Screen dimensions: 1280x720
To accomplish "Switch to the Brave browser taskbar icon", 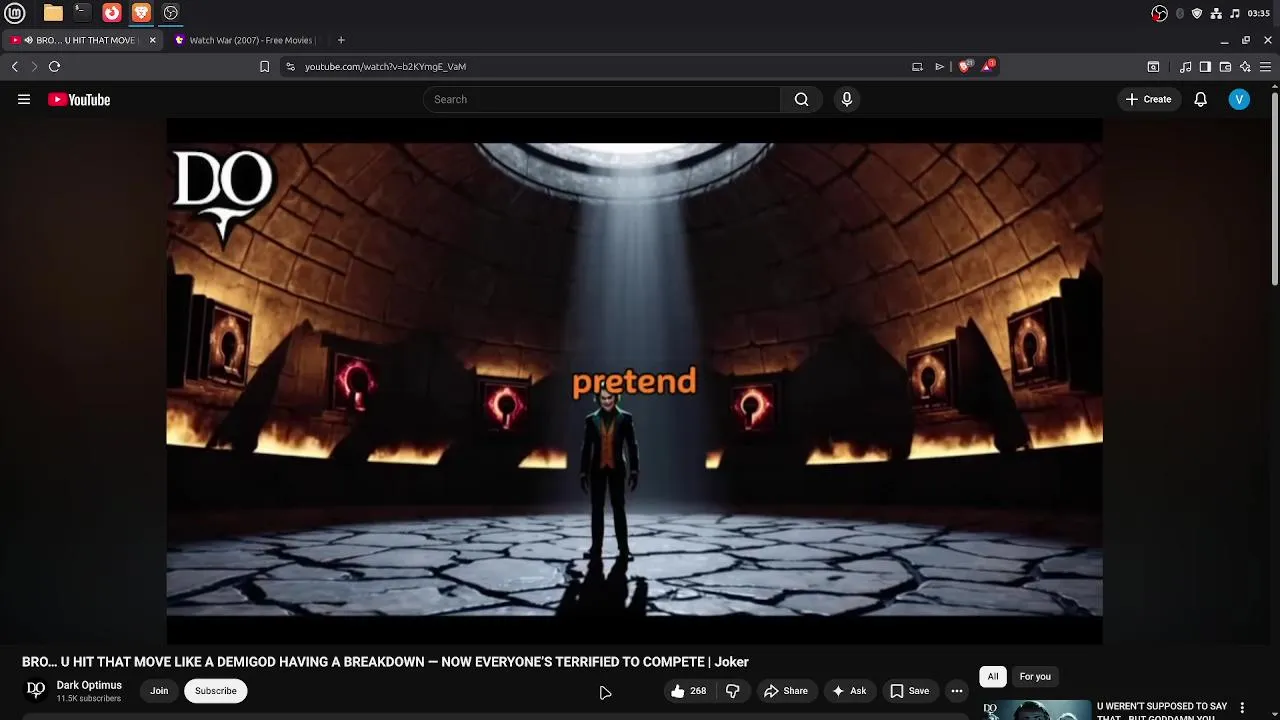I will (x=141, y=13).
